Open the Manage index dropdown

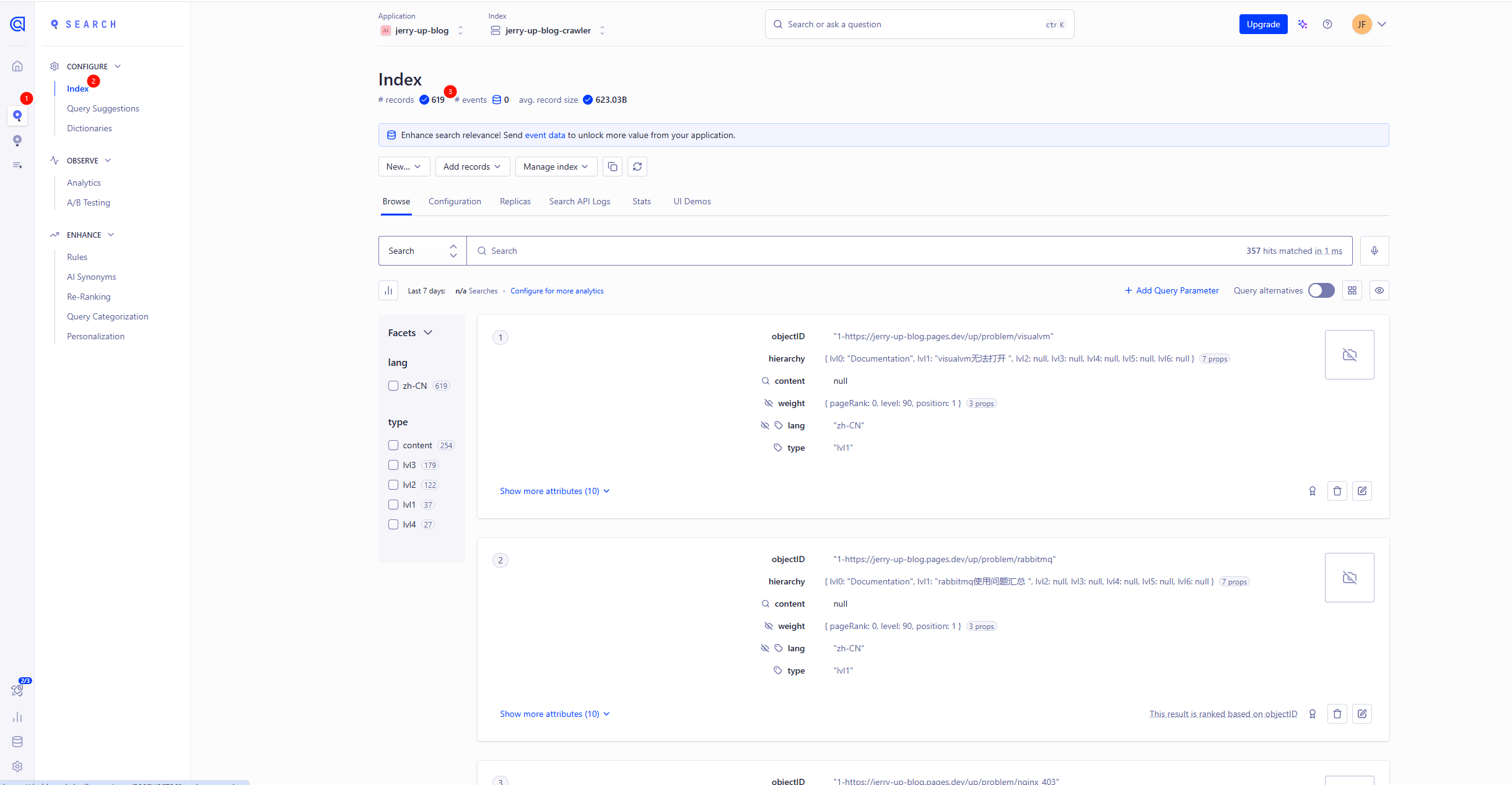click(x=556, y=167)
